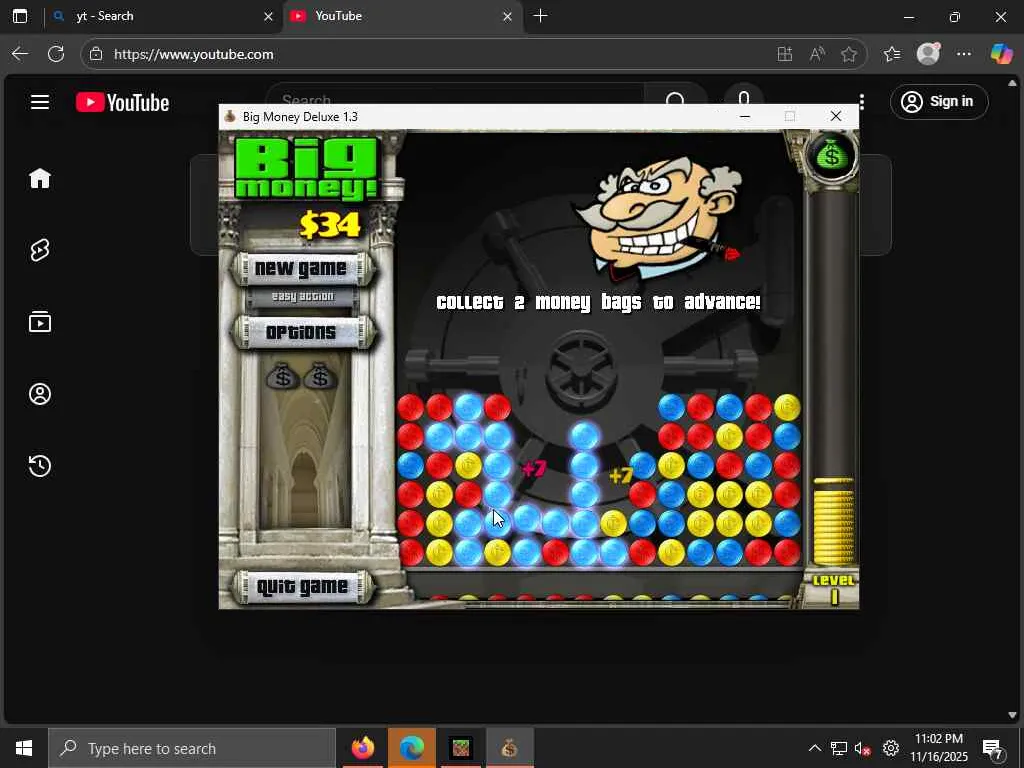This screenshot has height=768, width=1024.
Task: Click the $34 score display
Action: 330,225
